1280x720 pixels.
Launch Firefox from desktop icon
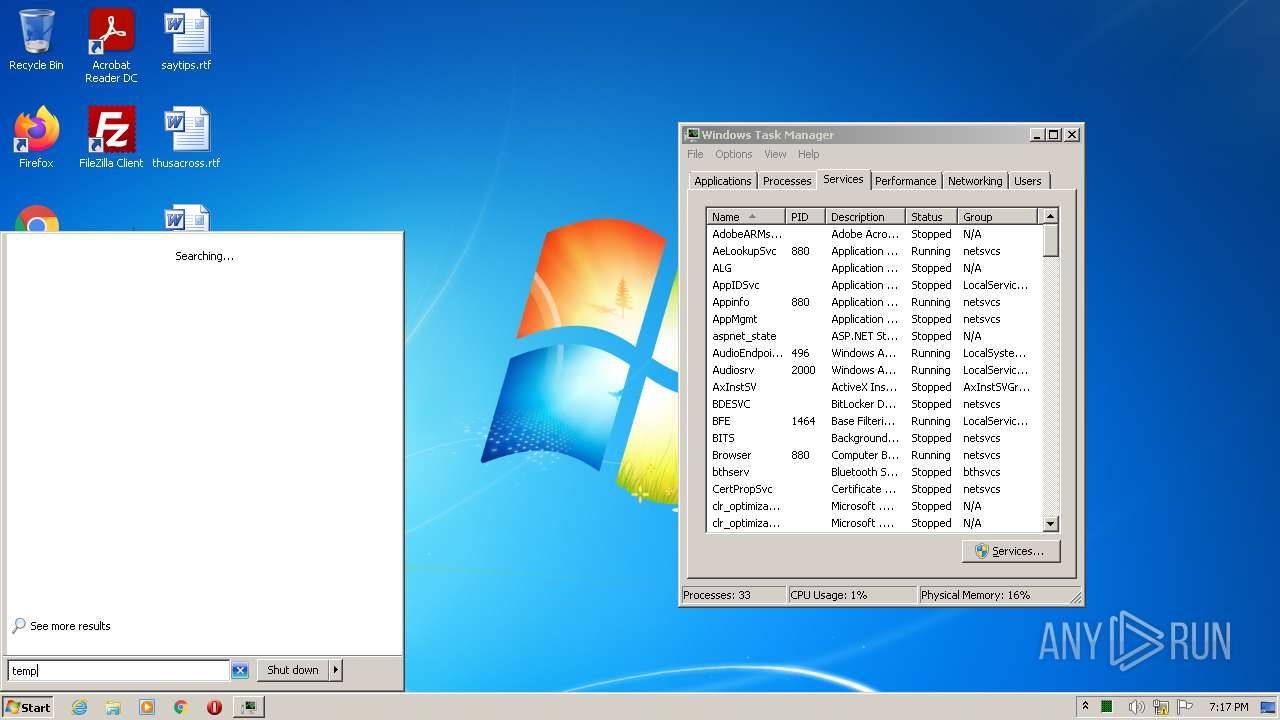tap(36, 137)
